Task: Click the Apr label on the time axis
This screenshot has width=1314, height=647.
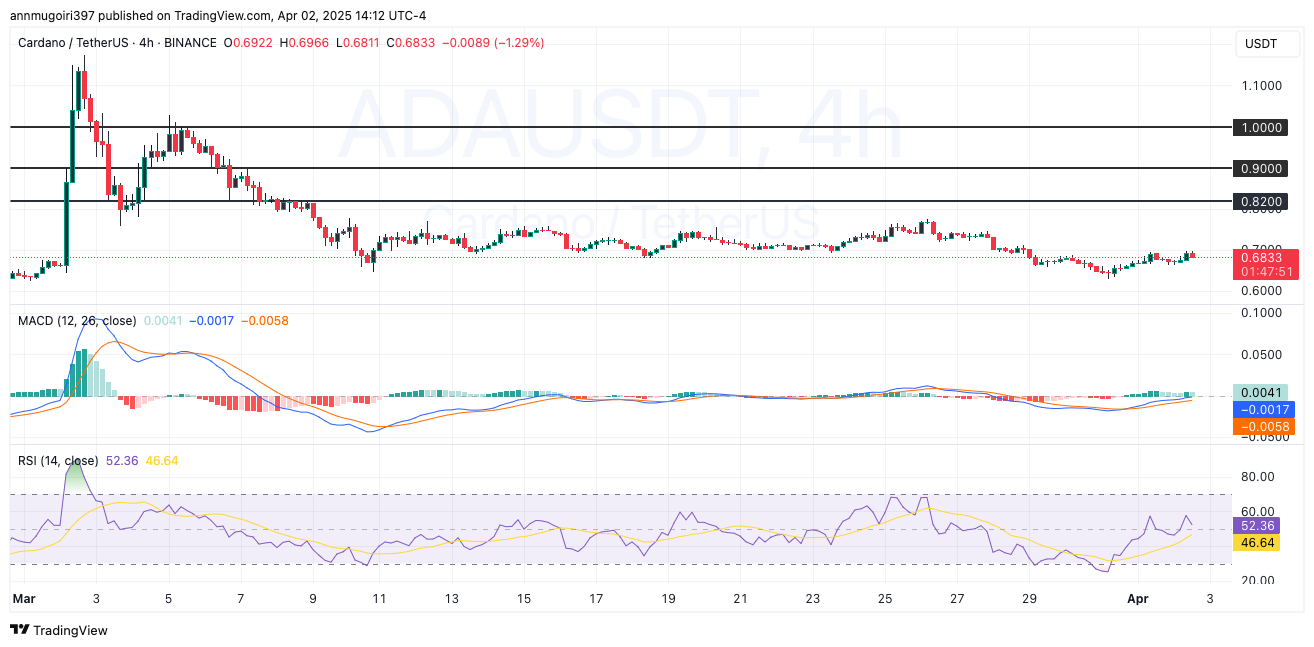Action: 1137,598
